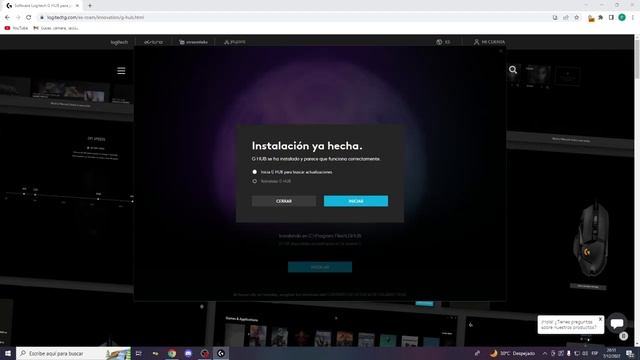Open the logitech brand link in top bar

[x=119, y=42]
